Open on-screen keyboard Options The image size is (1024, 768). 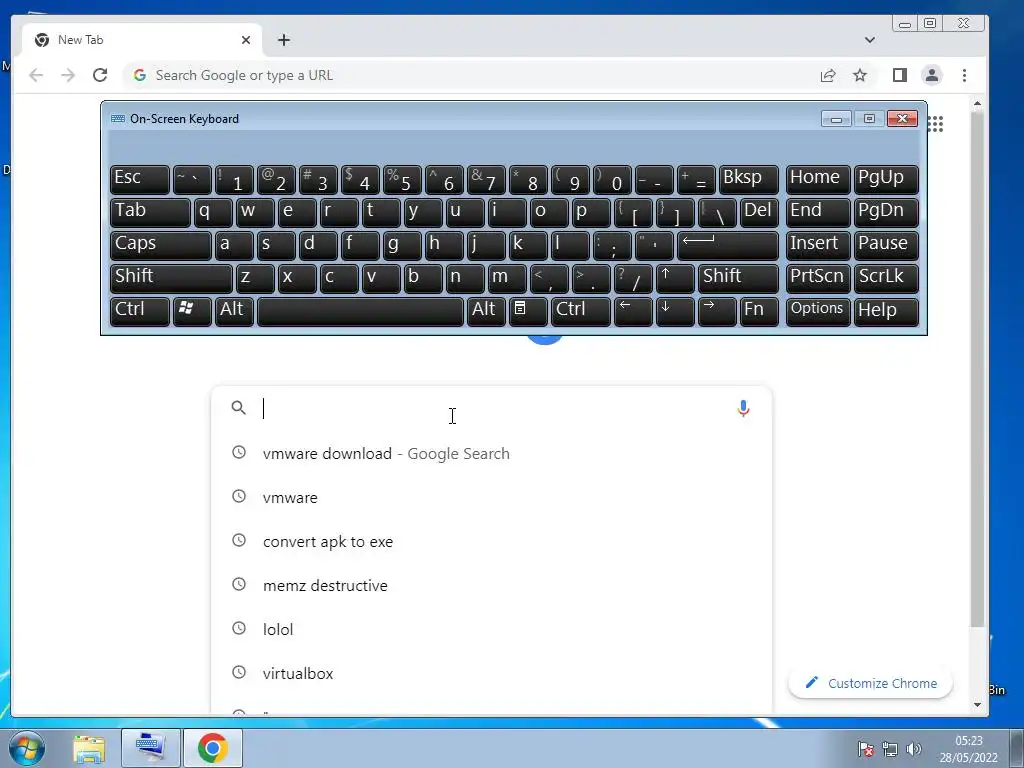(x=818, y=311)
